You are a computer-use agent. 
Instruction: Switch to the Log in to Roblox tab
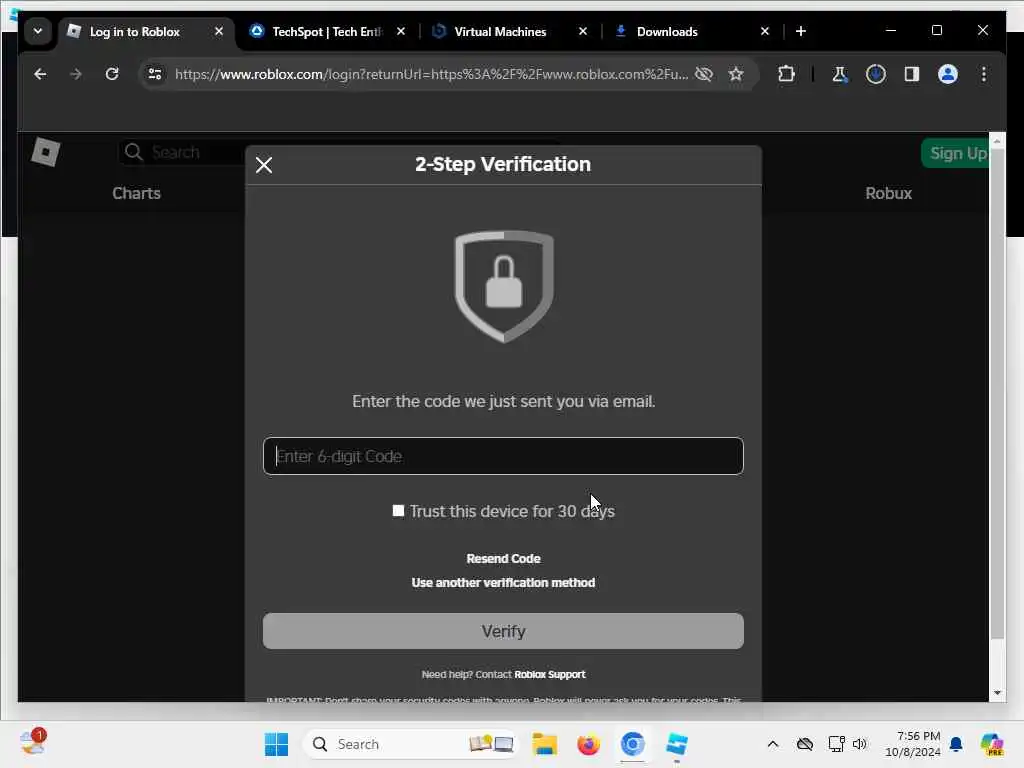pos(135,31)
